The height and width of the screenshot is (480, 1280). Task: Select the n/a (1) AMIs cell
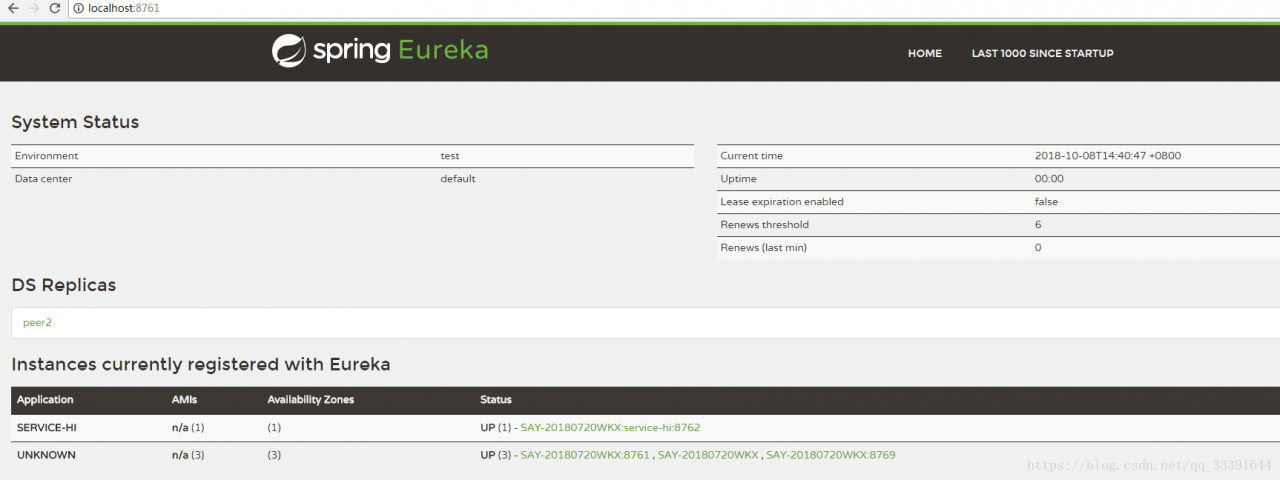coord(188,427)
